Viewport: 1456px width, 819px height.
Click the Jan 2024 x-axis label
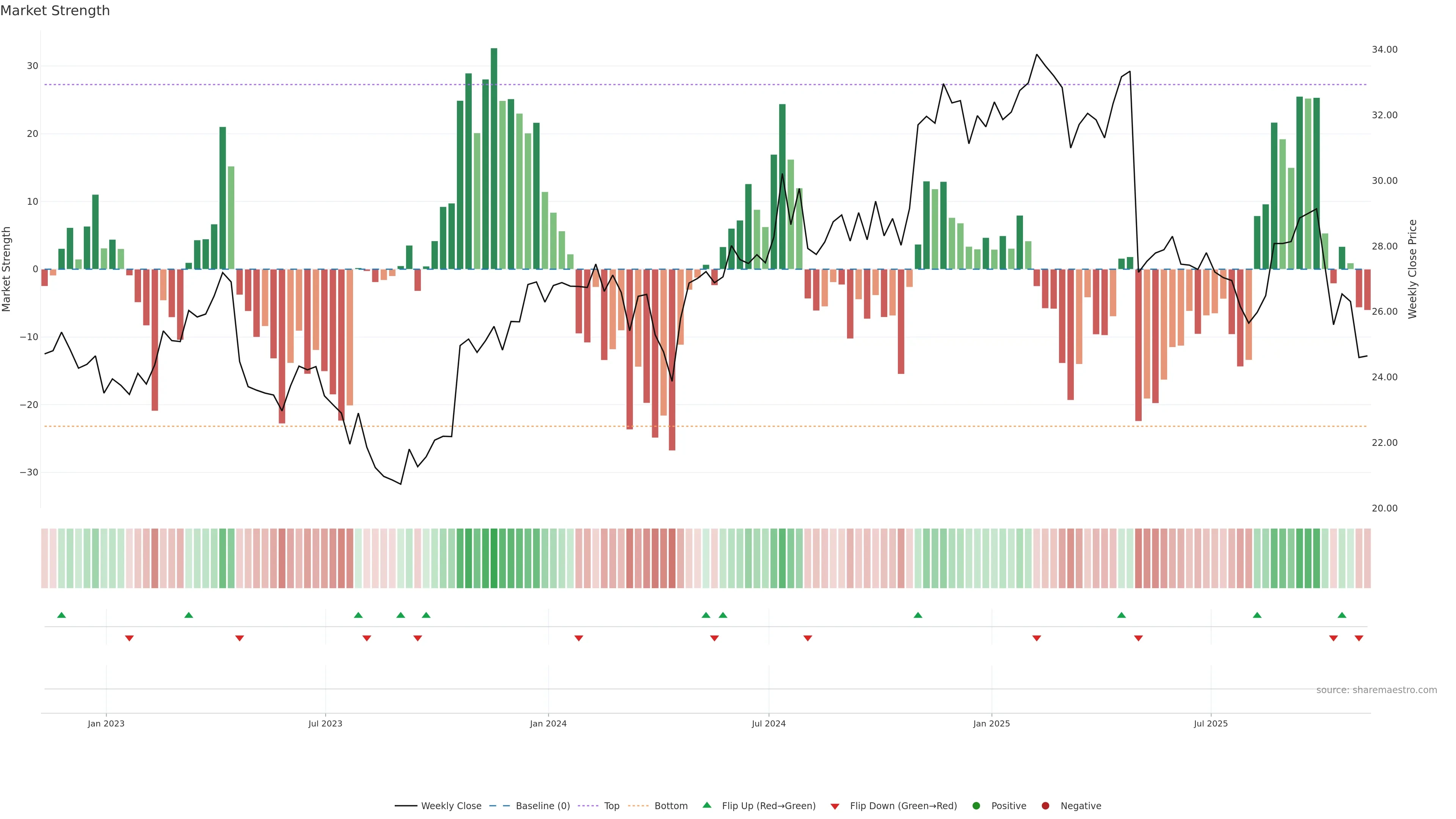pyautogui.click(x=548, y=723)
